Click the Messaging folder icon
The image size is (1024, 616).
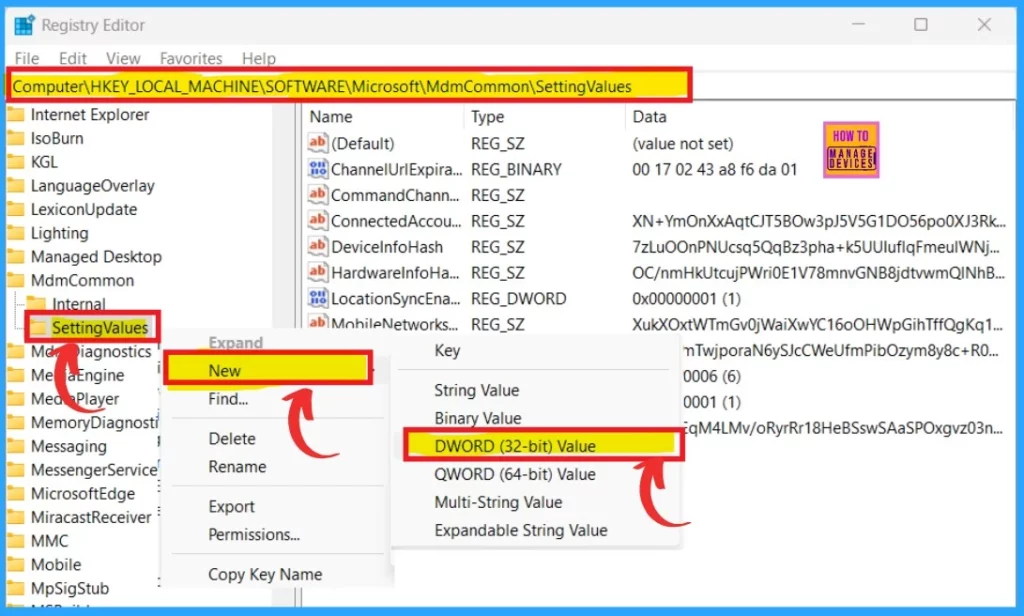pyautogui.click(x=16, y=446)
